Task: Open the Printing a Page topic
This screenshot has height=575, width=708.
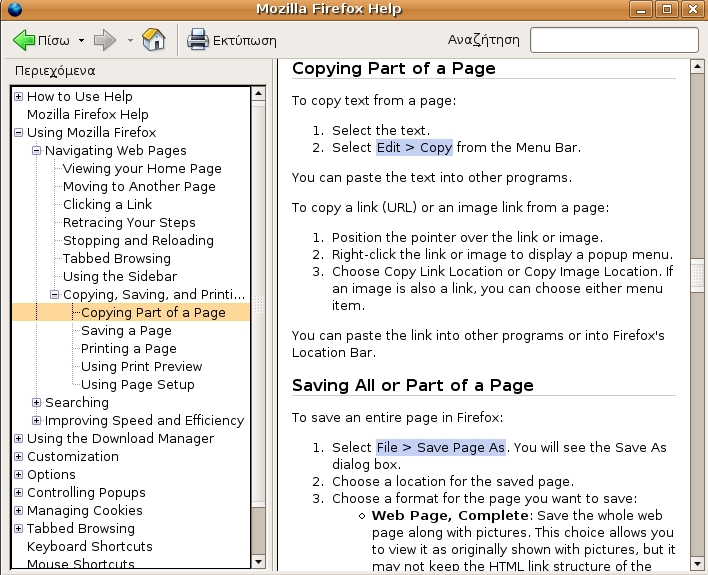Action: pyautogui.click(x=129, y=349)
